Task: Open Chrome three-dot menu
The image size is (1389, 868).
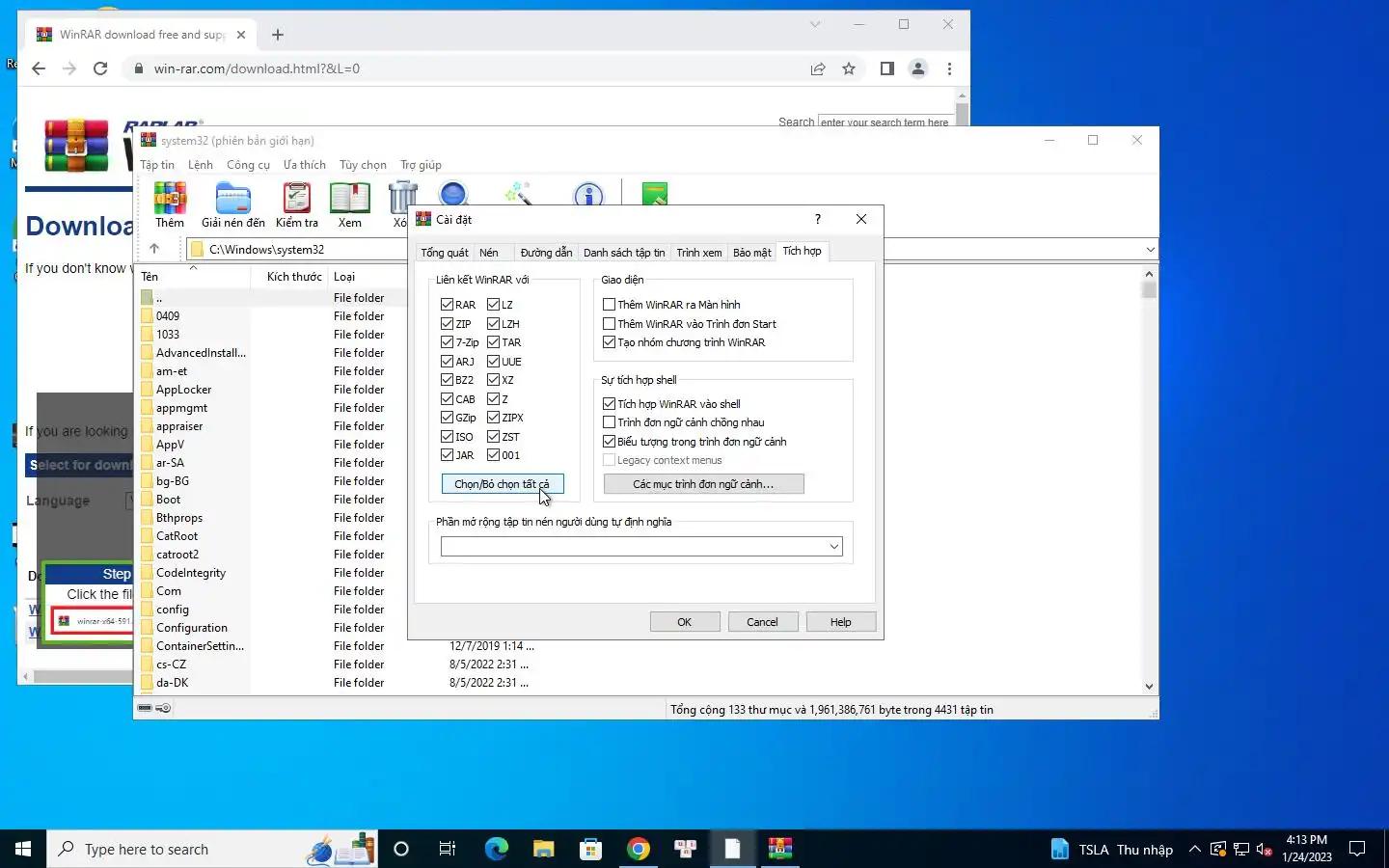Action: pyautogui.click(x=949, y=68)
